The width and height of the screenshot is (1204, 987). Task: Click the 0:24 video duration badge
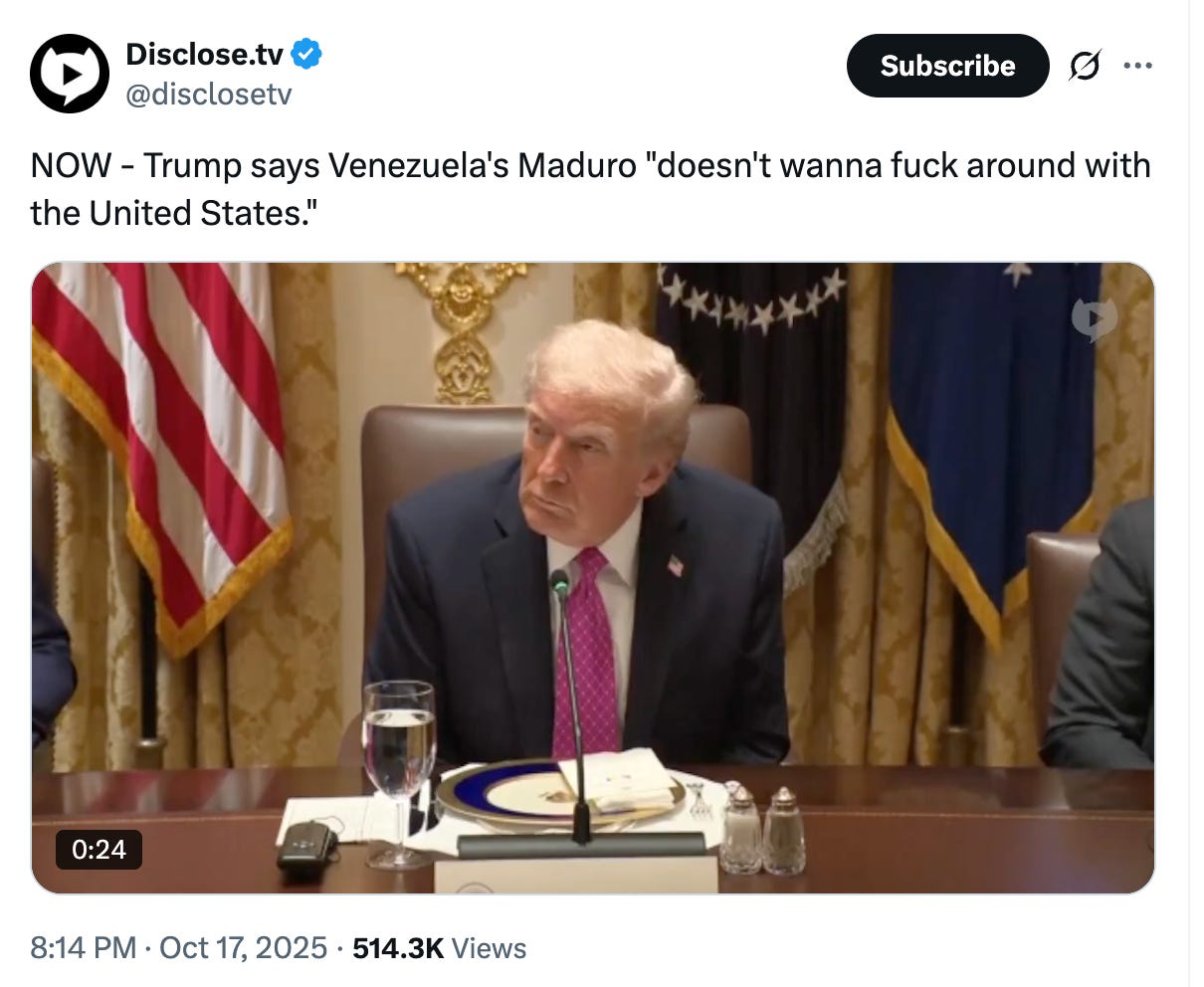click(x=99, y=850)
